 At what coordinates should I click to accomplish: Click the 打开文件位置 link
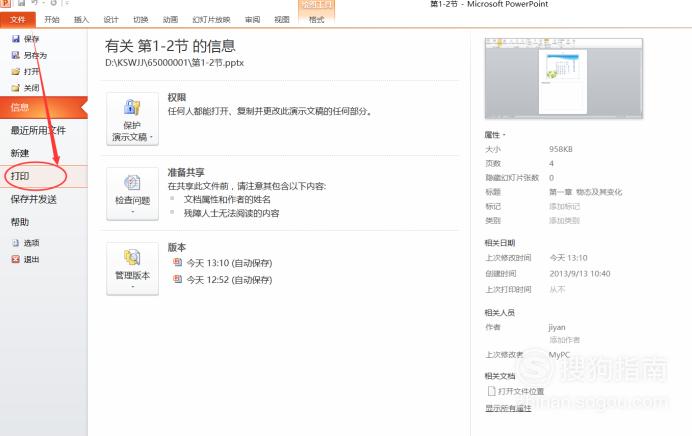point(521,391)
